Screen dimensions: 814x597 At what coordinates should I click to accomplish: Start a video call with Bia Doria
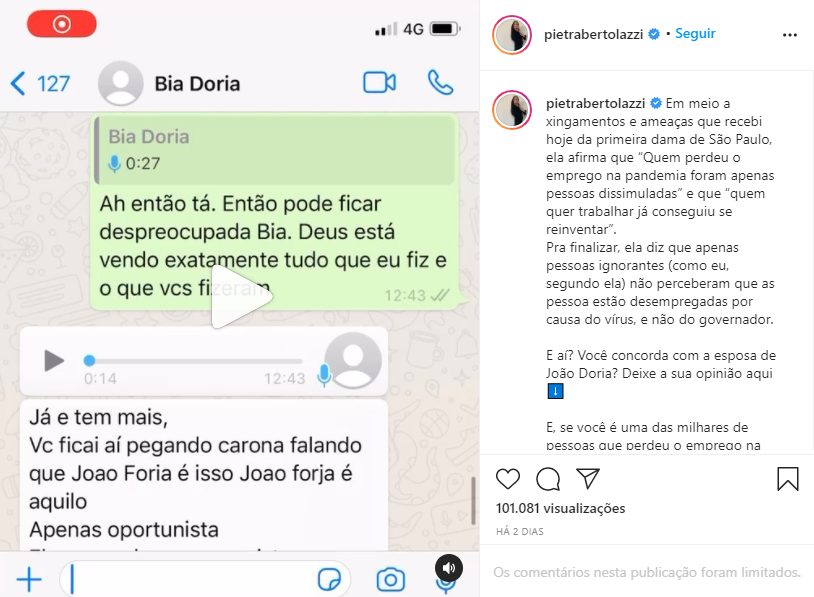(x=379, y=83)
